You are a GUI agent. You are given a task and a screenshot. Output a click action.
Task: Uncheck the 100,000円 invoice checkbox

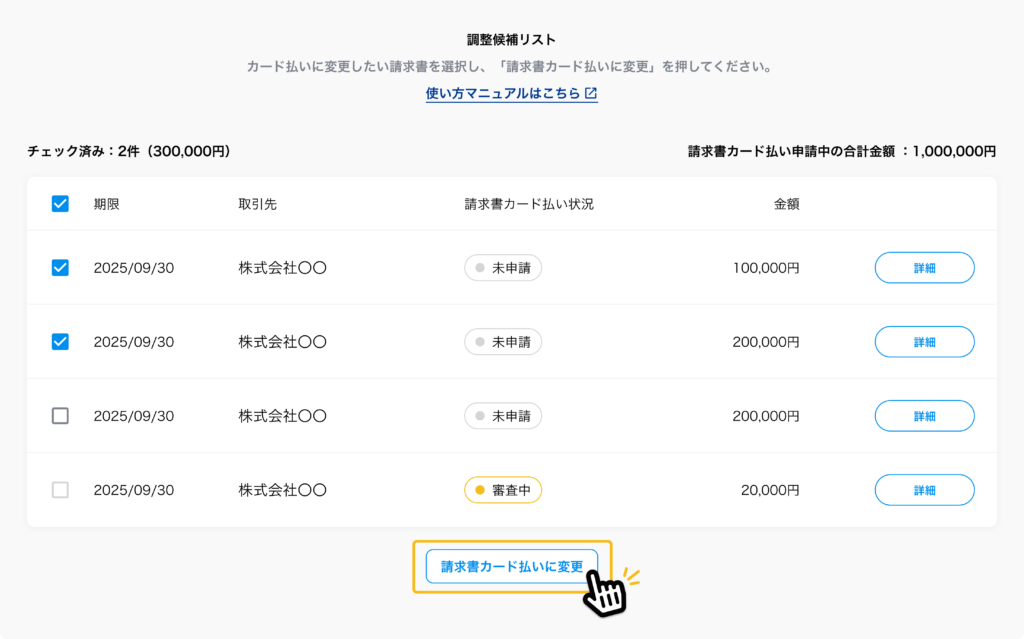coord(60,268)
